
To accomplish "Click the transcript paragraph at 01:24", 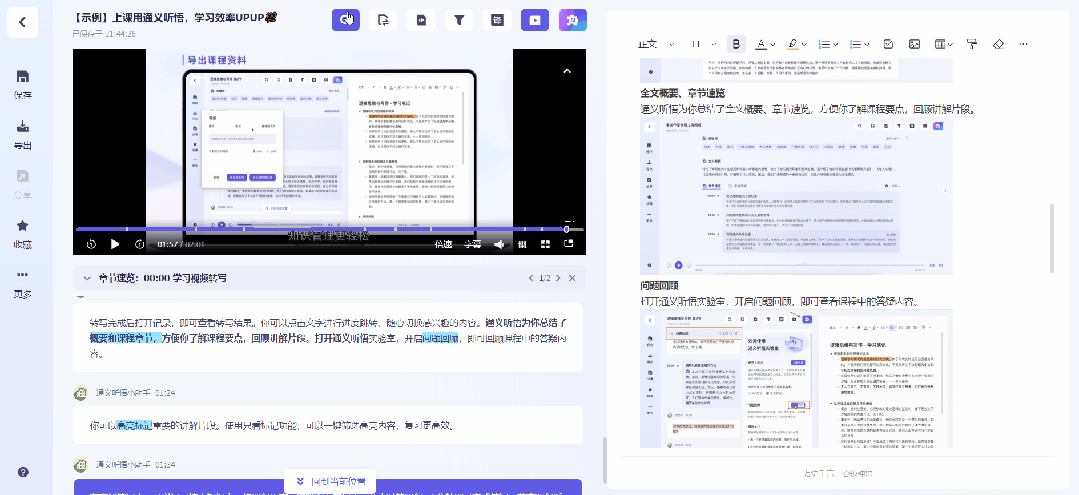I will [328, 425].
